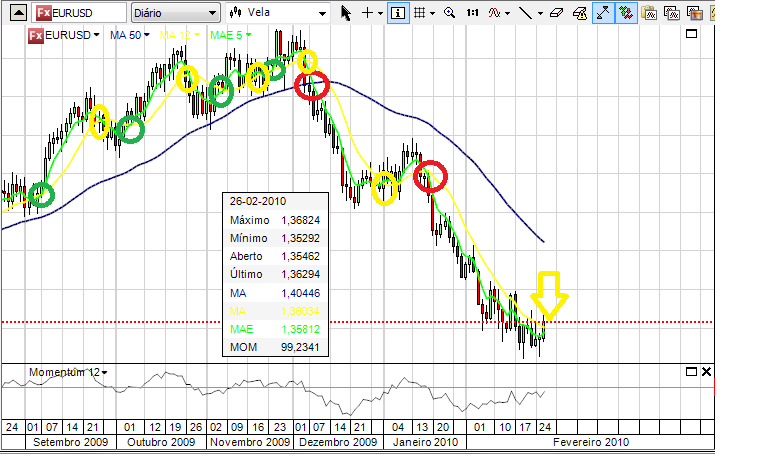Click the Mínimo value 1,35292
The image size is (768, 460).
[301, 239]
